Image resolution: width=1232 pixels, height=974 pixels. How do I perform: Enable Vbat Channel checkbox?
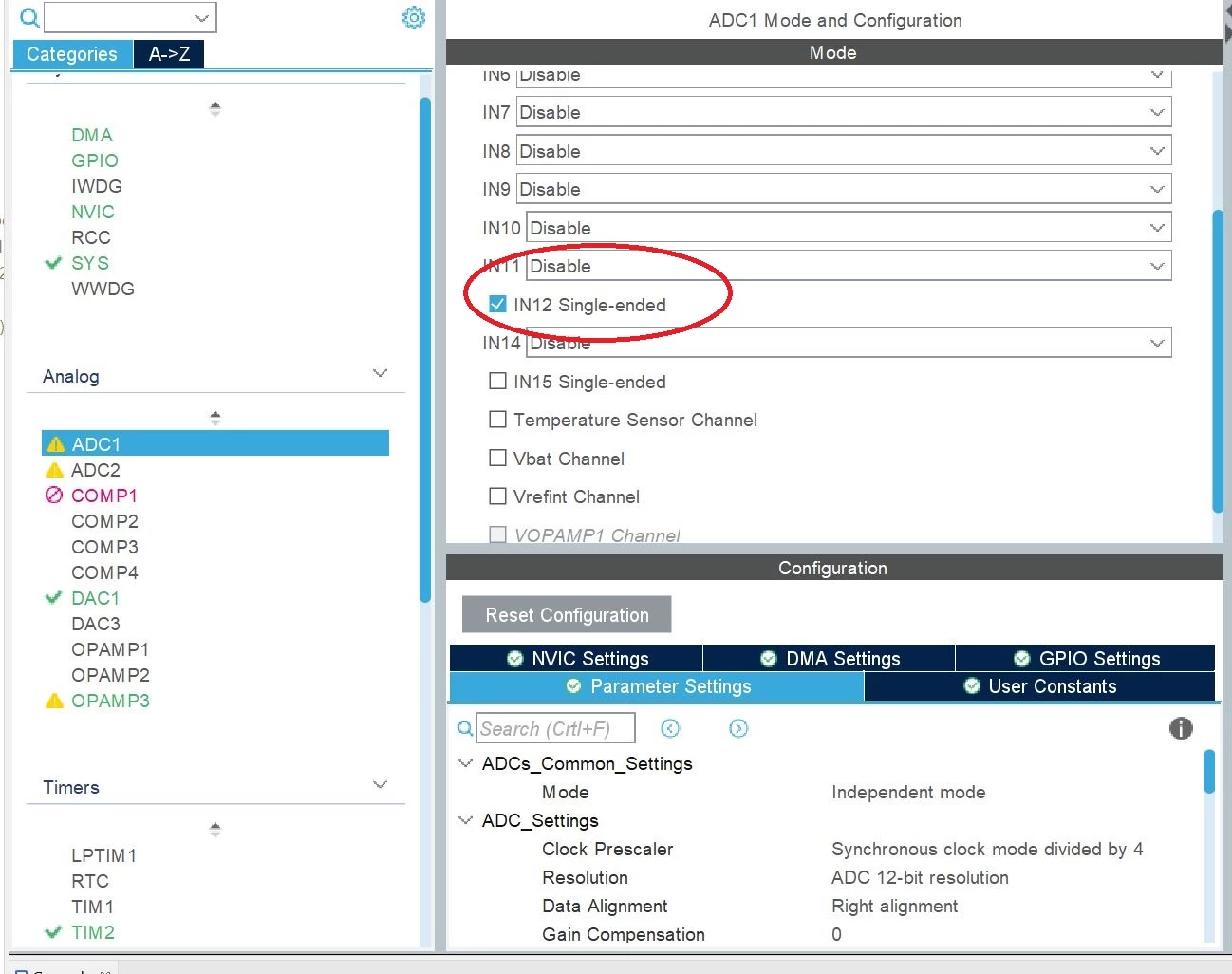pyautogui.click(x=497, y=458)
